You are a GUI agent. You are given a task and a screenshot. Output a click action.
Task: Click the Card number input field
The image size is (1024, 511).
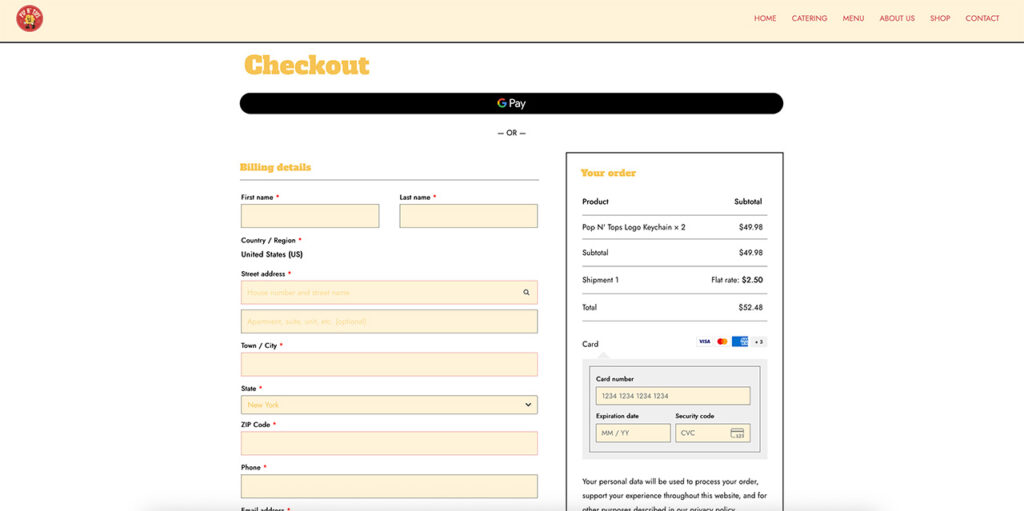(x=673, y=396)
